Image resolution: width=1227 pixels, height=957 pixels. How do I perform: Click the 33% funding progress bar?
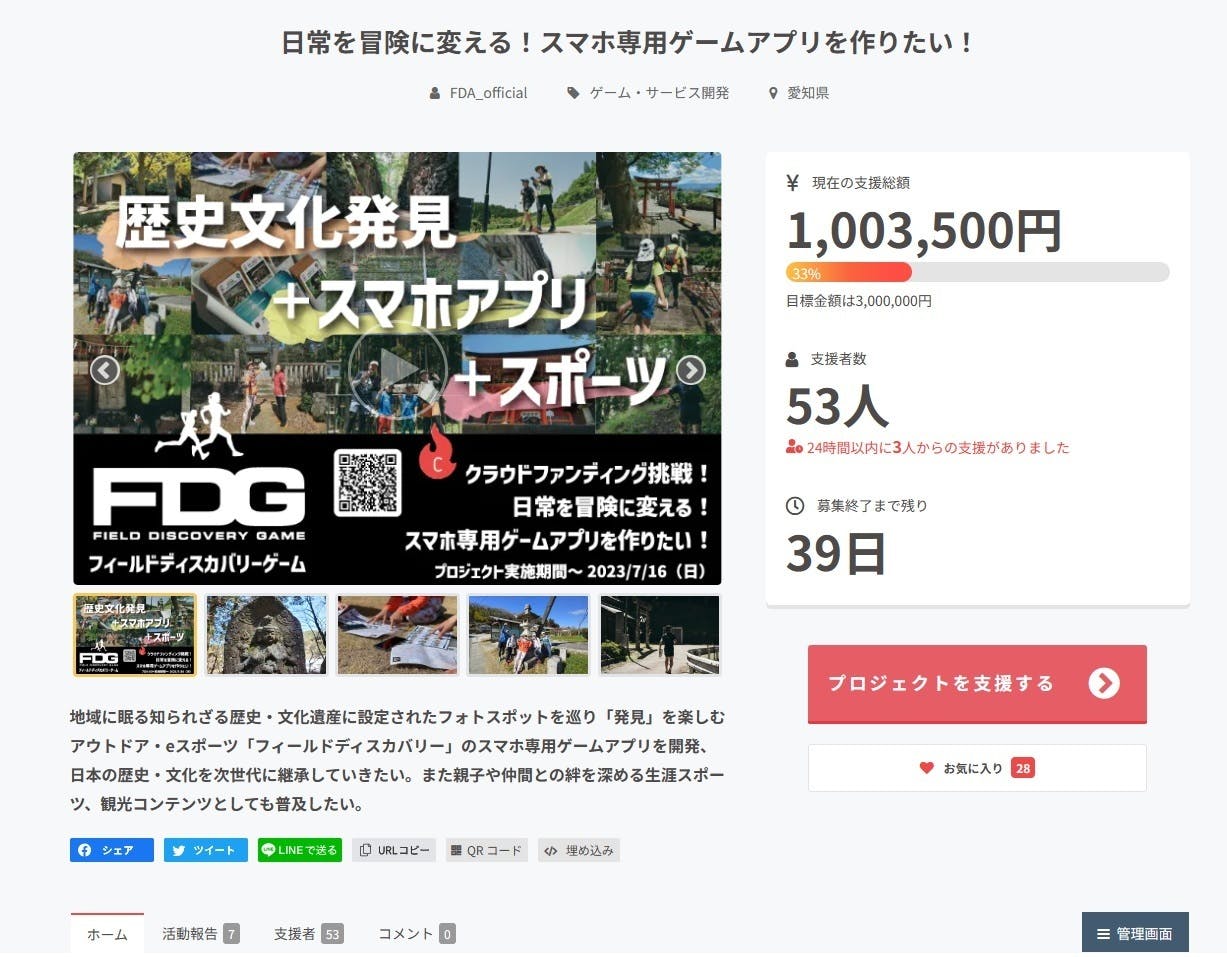[977, 272]
